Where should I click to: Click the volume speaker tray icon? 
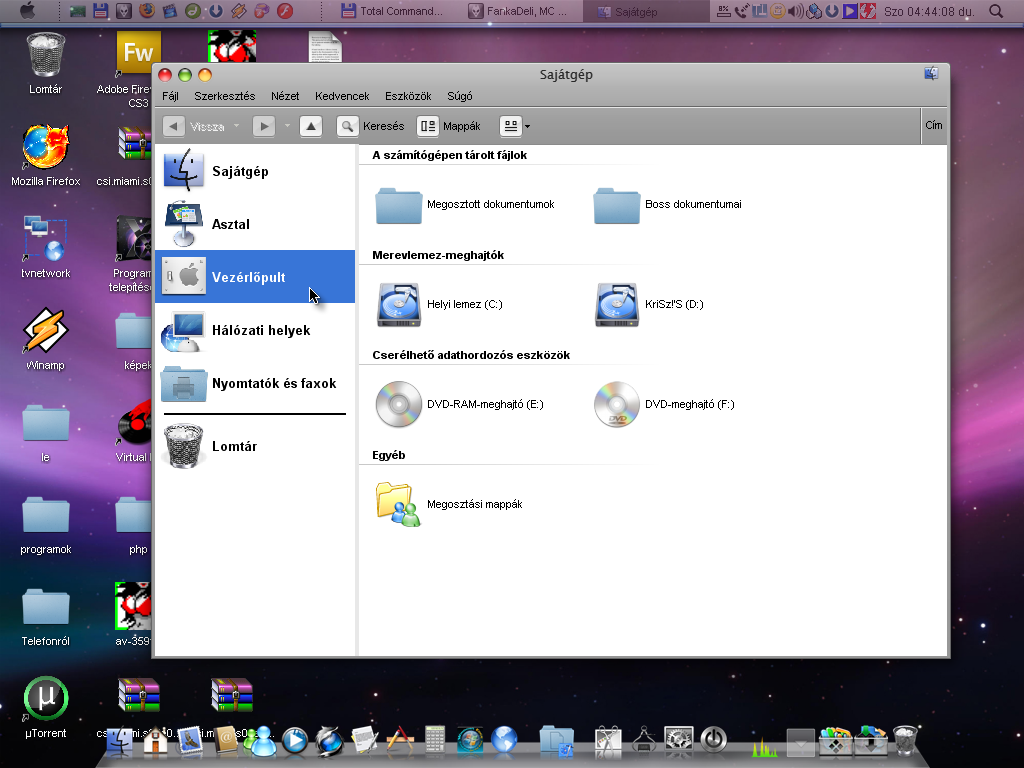pyautogui.click(x=795, y=11)
